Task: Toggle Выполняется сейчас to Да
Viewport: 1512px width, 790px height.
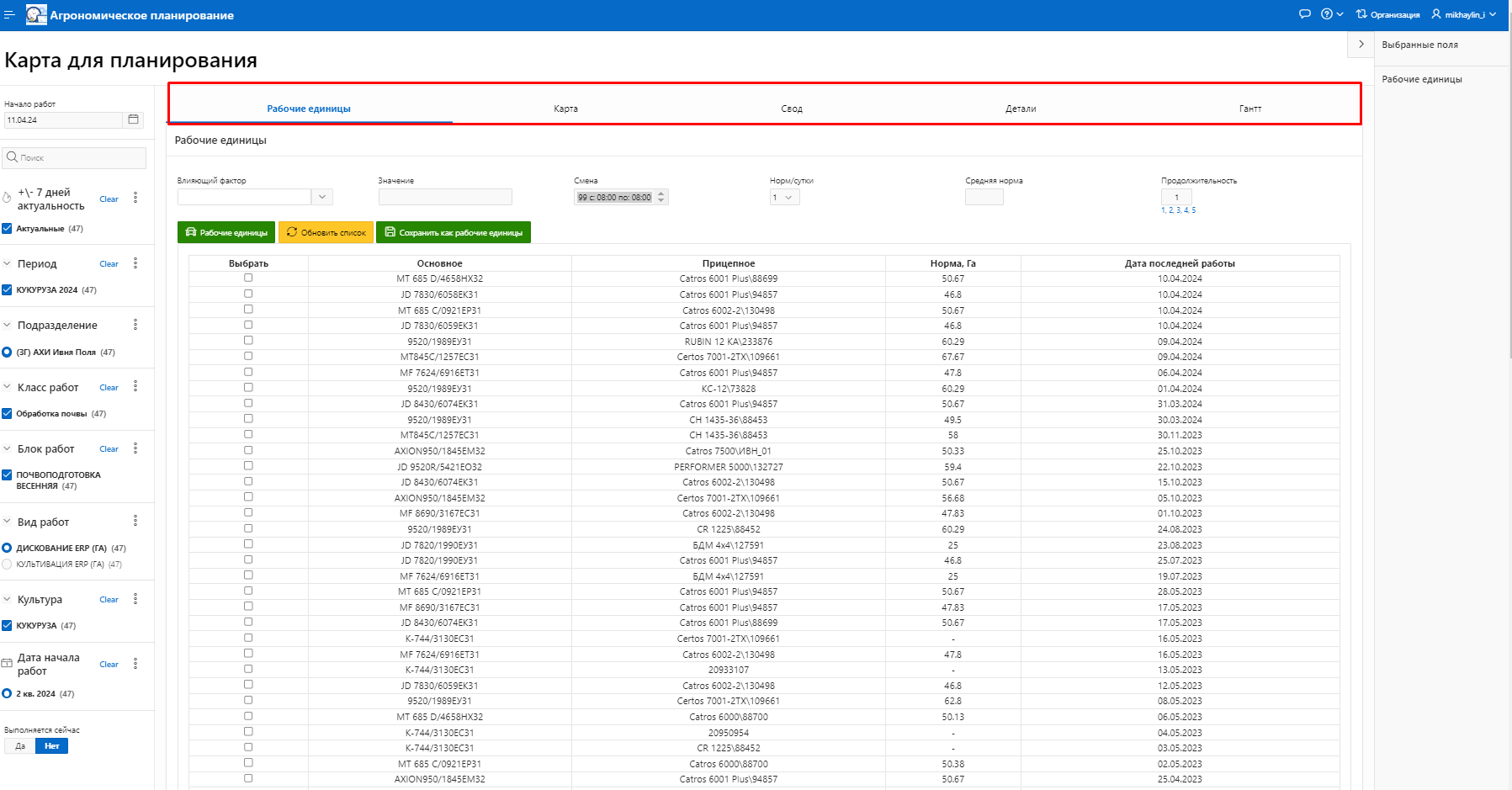Action: pos(20,746)
